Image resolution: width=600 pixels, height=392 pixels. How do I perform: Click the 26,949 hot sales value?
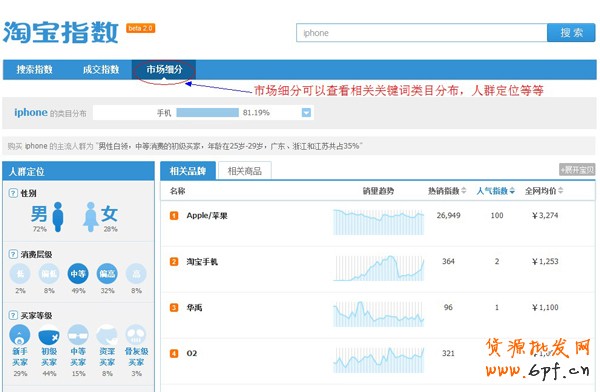[448, 216]
